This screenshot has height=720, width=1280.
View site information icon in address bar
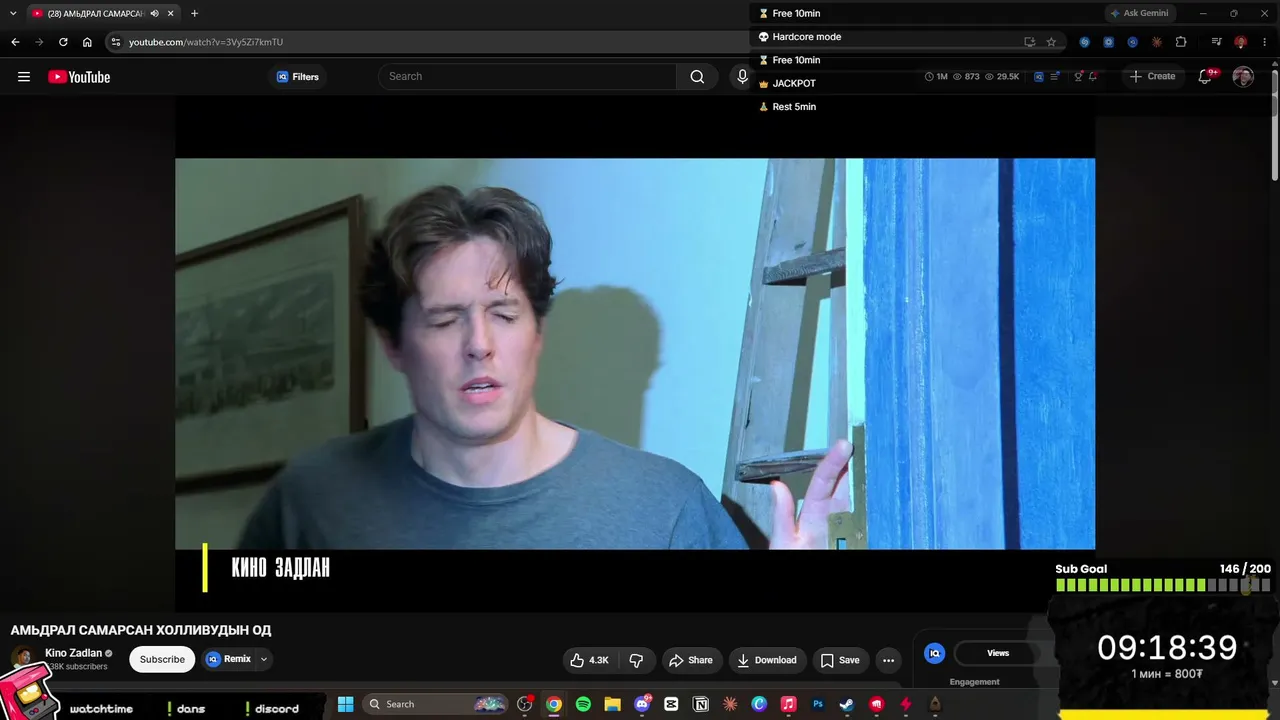pos(116,42)
